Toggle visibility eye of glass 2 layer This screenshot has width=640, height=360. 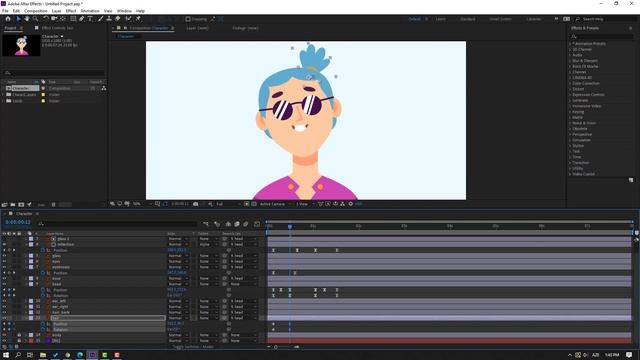pyautogui.click(x=4, y=239)
